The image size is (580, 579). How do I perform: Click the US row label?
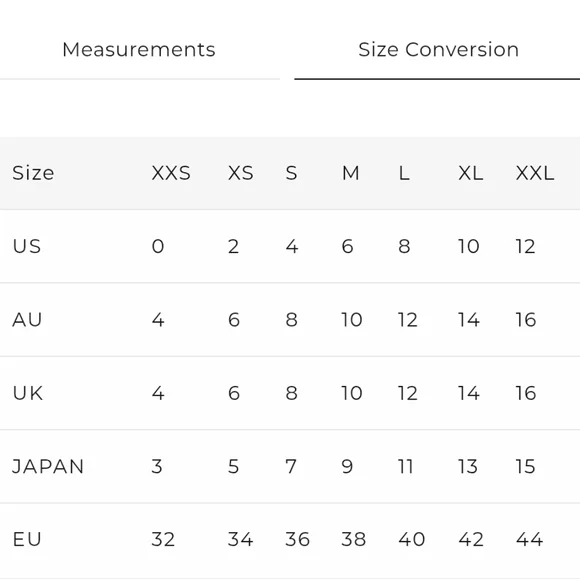(x=27, y=246)
